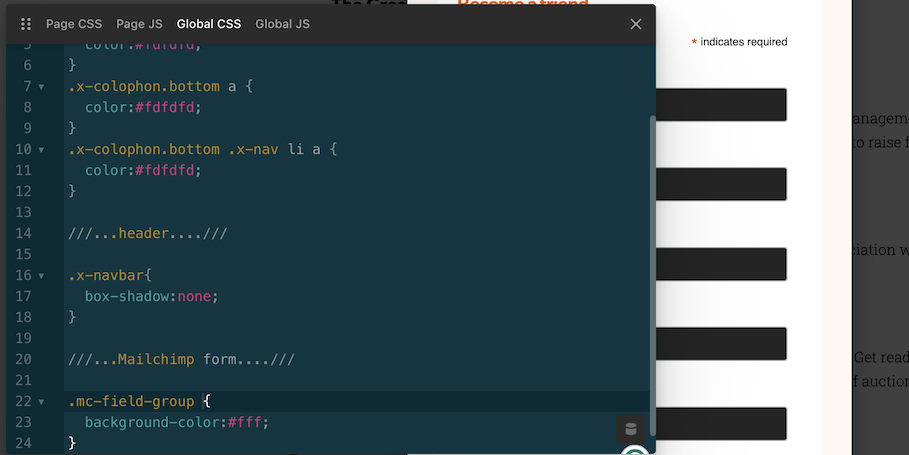Click the first black form input field
This screenshot has height=455, width=909.
(x=720, y=105)
